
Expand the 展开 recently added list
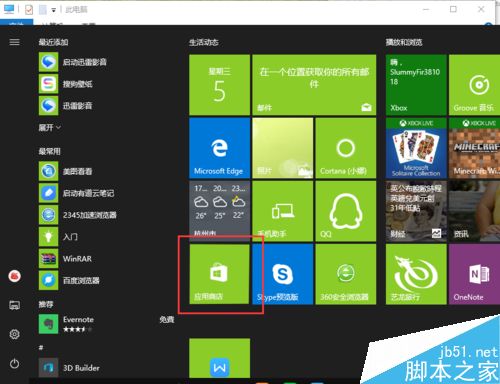tap(50, 127)
